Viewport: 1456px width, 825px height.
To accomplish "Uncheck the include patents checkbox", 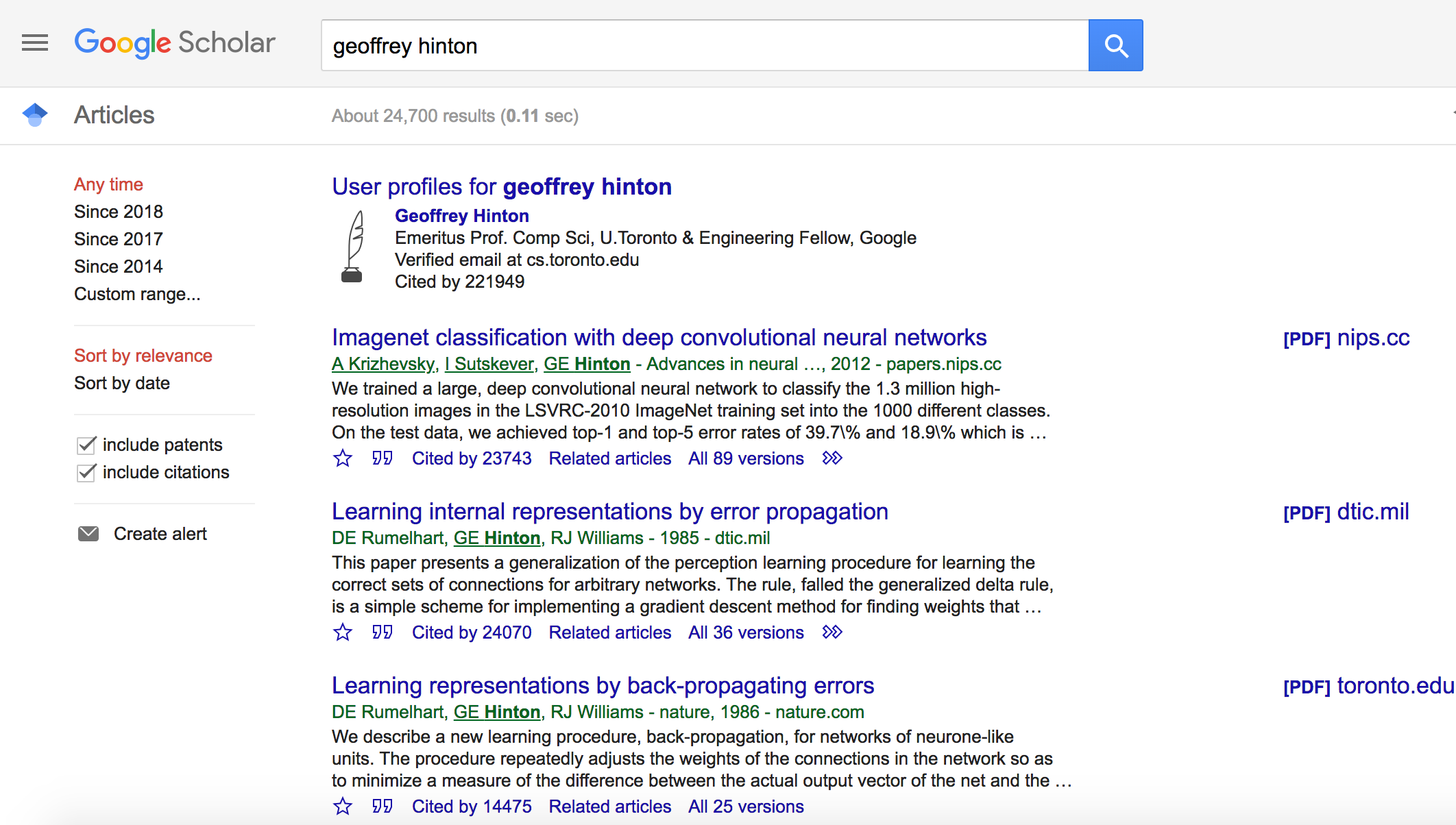I will (86, 445).
